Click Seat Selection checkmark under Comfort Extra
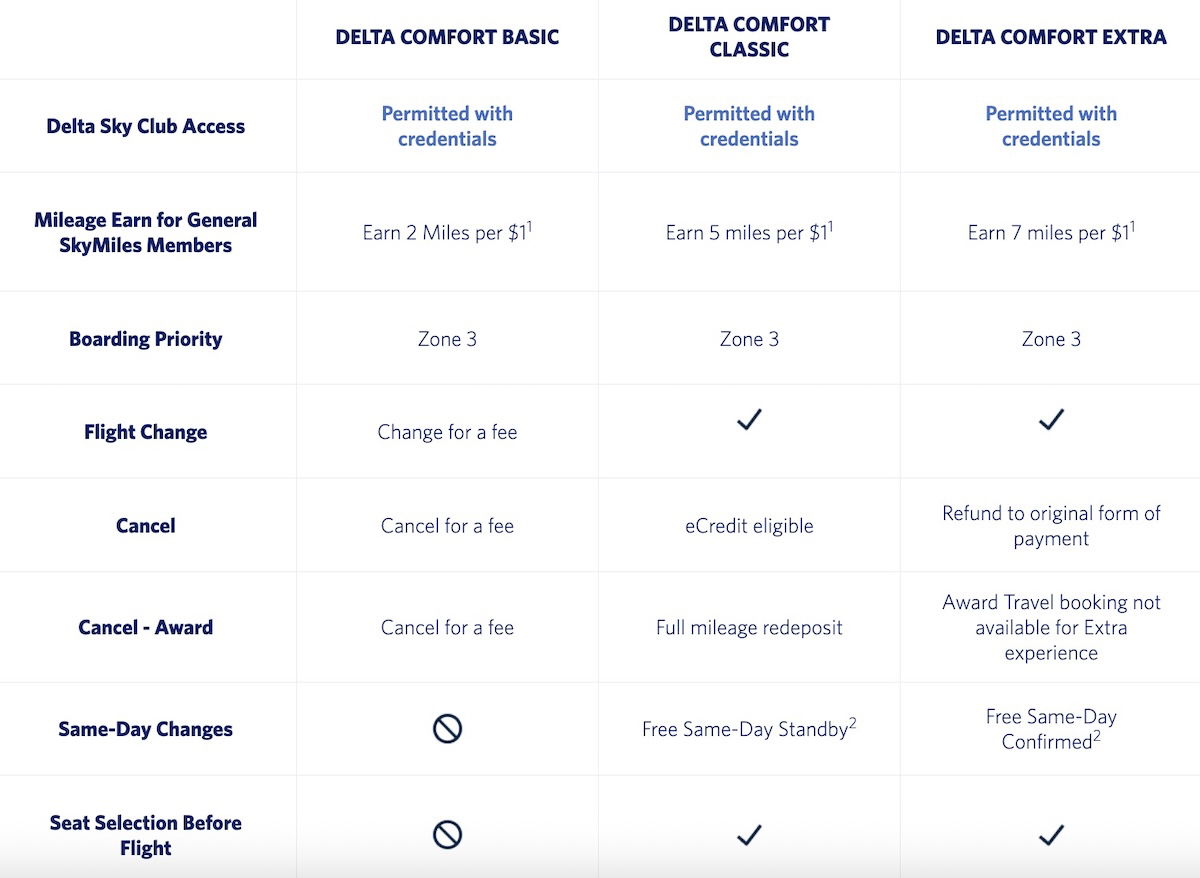Screen dimensions: 1200x878 pyautogui.click(x=1051, y=834)
